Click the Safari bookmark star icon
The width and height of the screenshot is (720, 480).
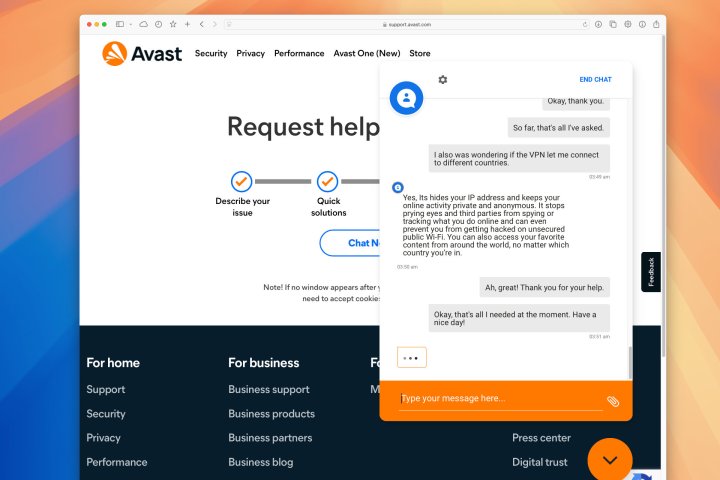pyautogui.click(x=173, y=23)
